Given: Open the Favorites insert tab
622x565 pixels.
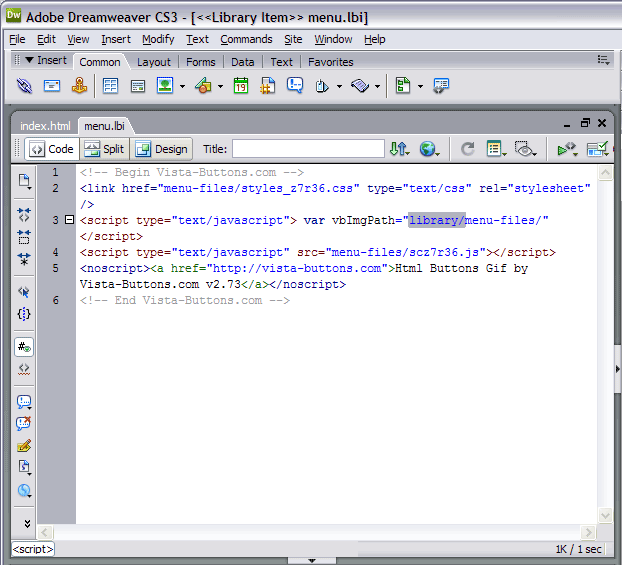Looking at the screenshot, I should [330, 62].
